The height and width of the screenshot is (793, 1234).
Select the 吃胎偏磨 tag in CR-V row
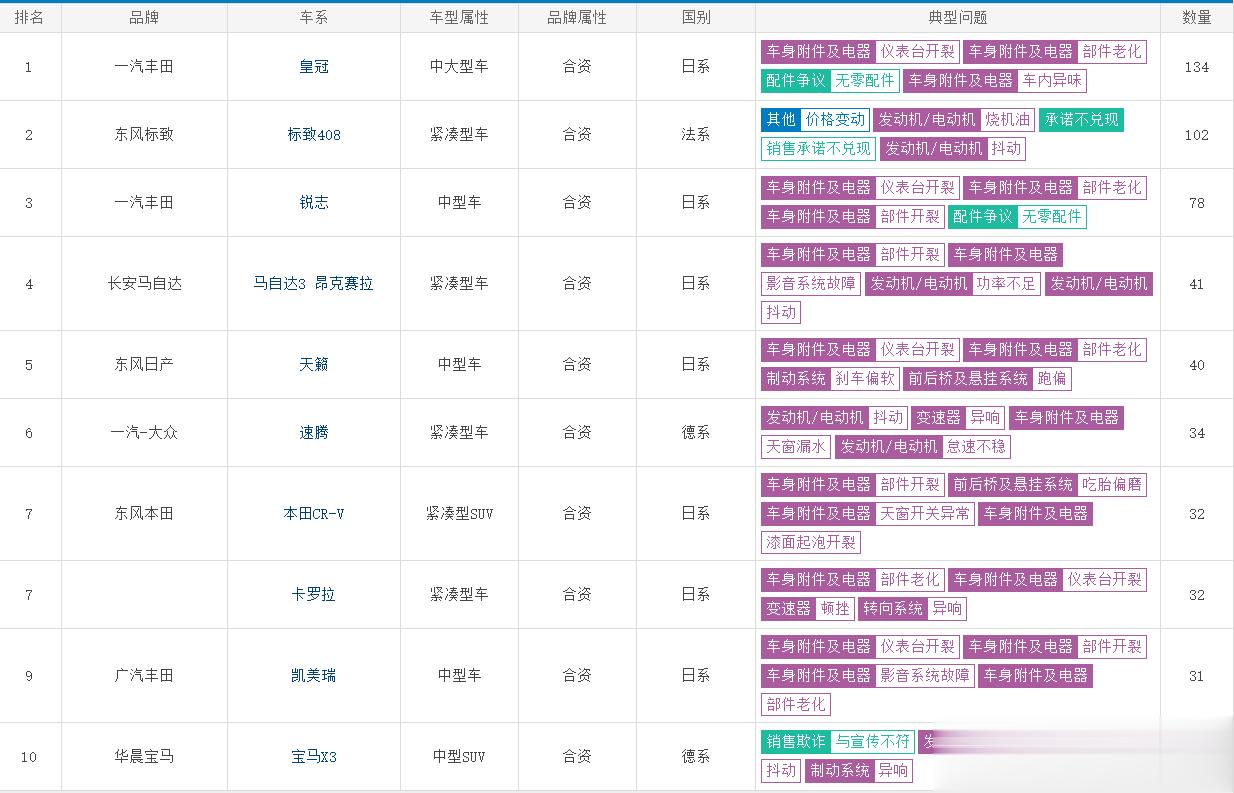tap(1112, 485)
